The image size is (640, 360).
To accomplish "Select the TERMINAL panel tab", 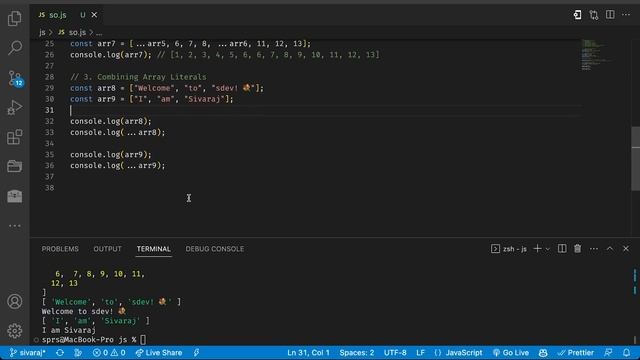I will click(153, 249).
